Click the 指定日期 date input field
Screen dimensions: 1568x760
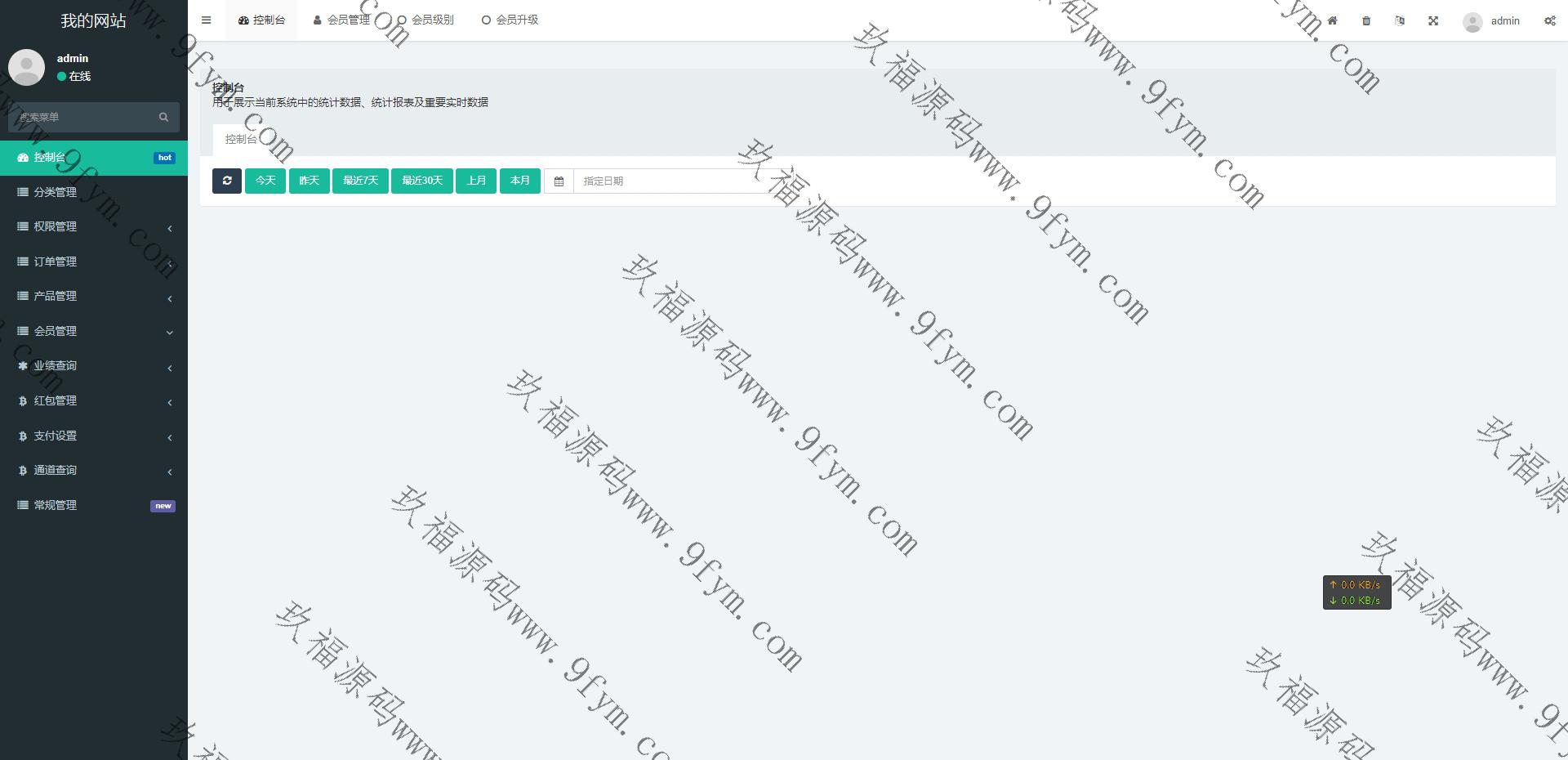[670, 181]
